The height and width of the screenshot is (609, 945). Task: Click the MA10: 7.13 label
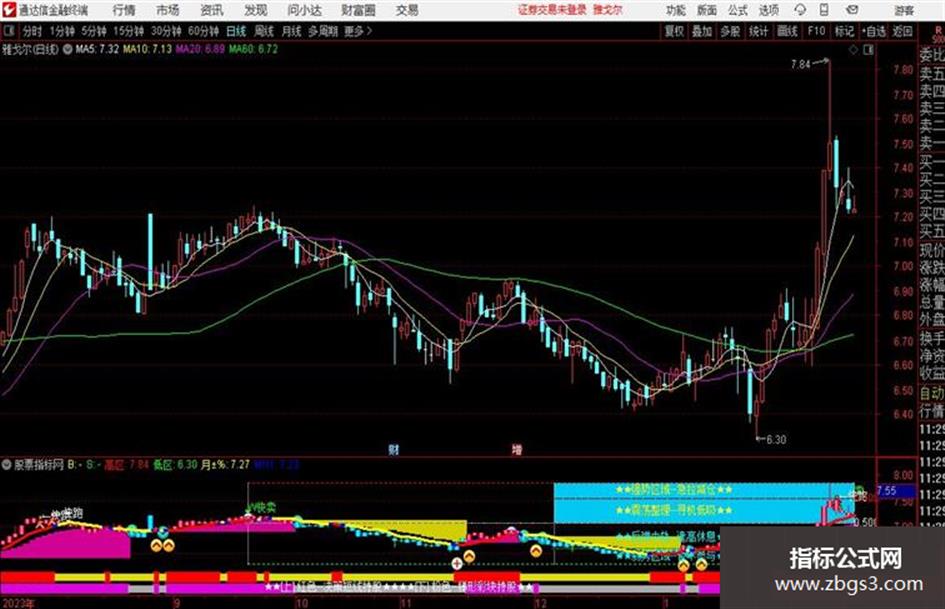coord(147,49)
